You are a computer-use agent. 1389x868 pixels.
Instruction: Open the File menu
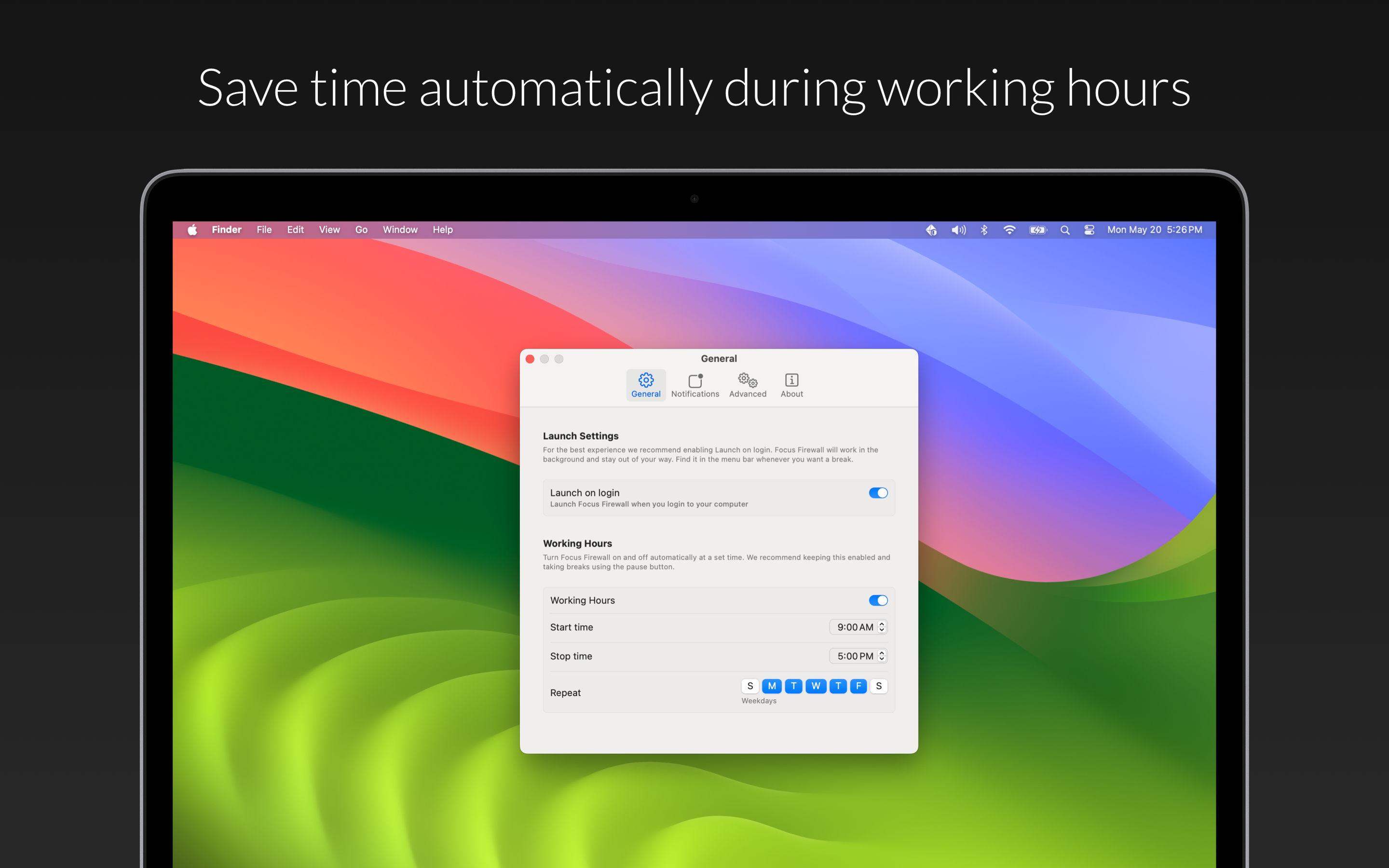[264, 230]
